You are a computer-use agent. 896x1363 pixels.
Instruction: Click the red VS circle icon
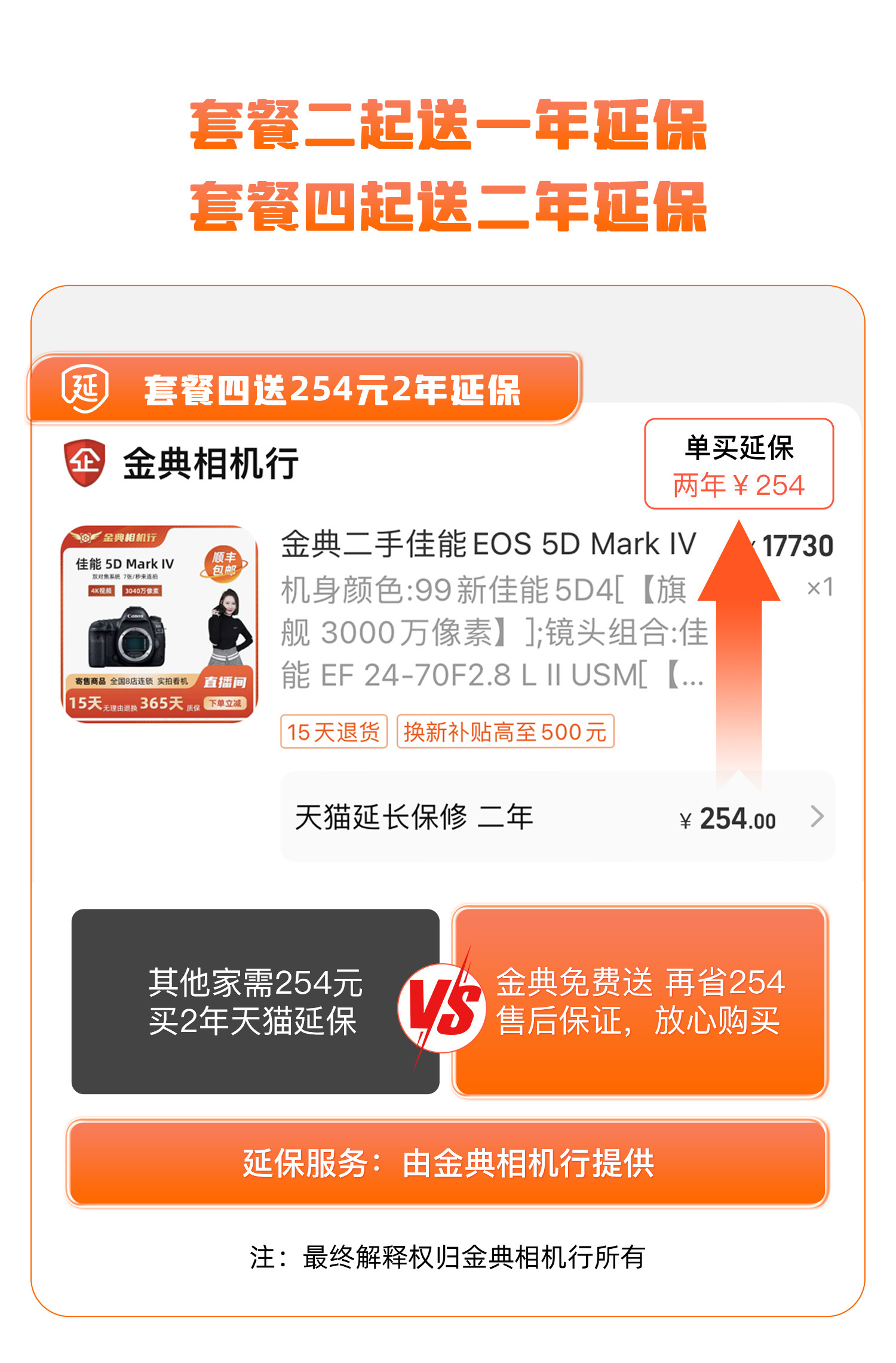[x=443, y=1008]
